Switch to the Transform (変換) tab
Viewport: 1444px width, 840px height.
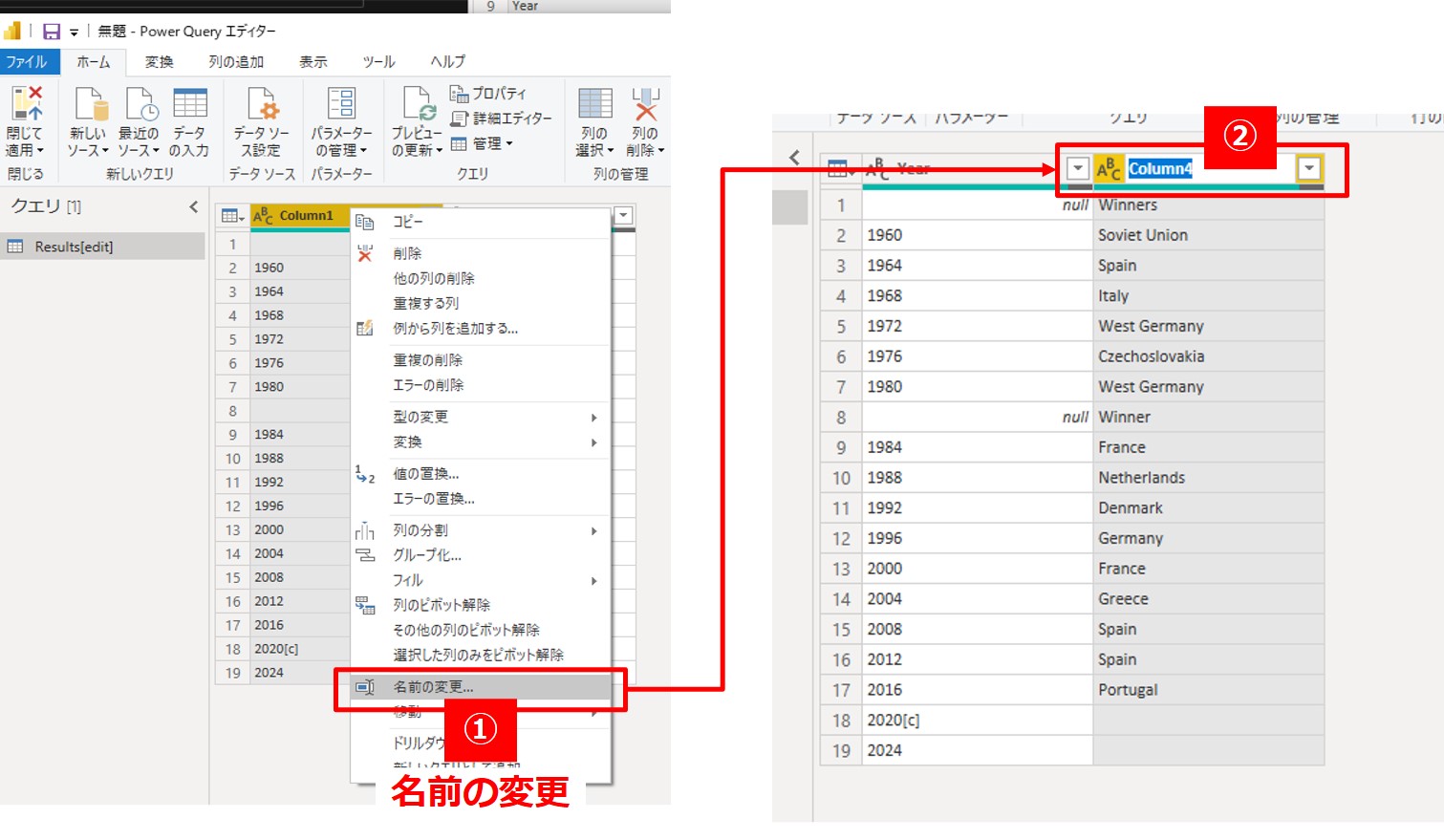159,62
